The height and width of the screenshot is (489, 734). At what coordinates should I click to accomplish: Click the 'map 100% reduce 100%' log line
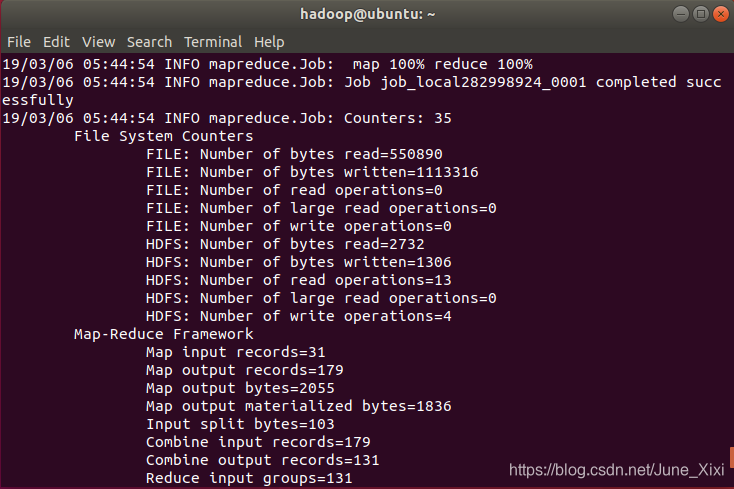(x=268, y=64)
